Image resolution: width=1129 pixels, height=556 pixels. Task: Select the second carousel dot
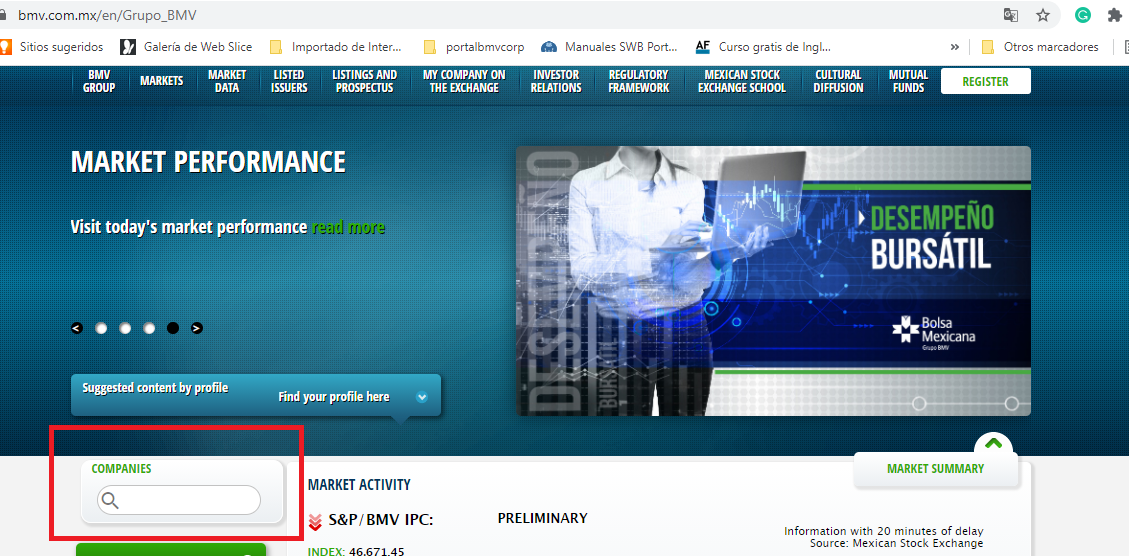[x=125, y=328]
